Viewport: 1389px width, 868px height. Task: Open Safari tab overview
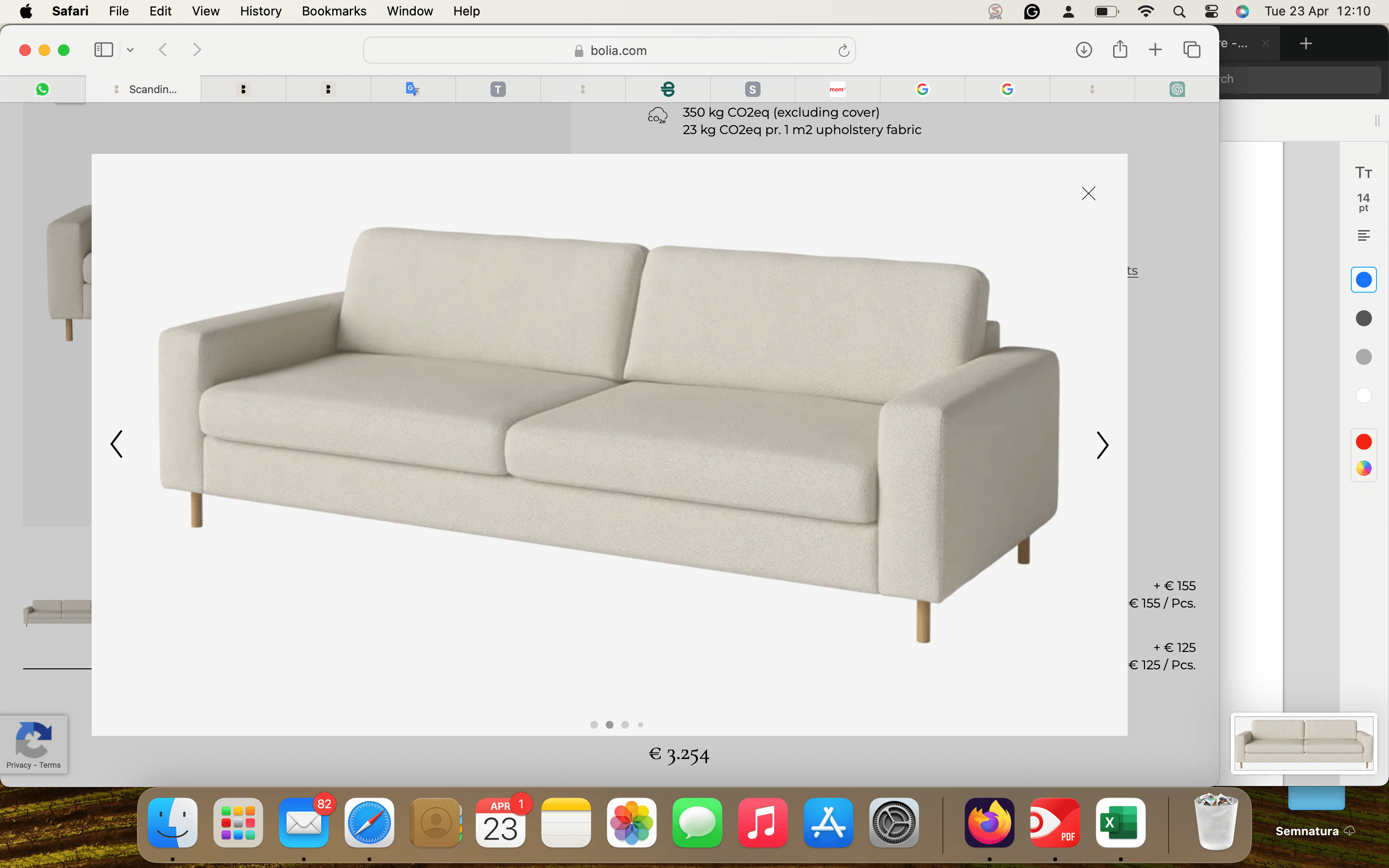coord(1192,50)
